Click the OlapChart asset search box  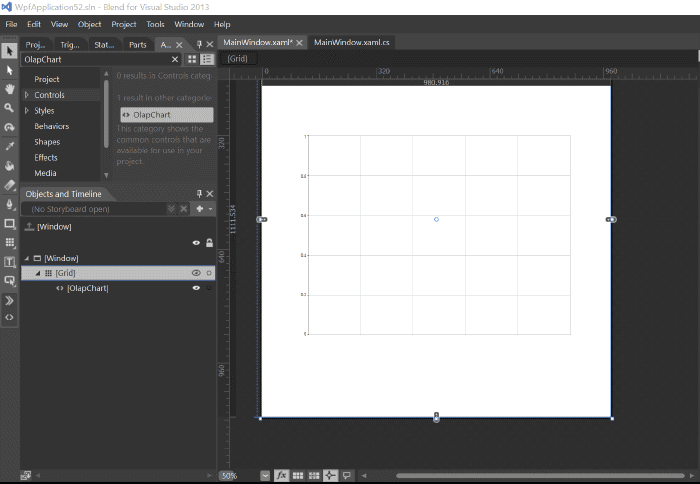pyautogui.click(x=97, y=59)
